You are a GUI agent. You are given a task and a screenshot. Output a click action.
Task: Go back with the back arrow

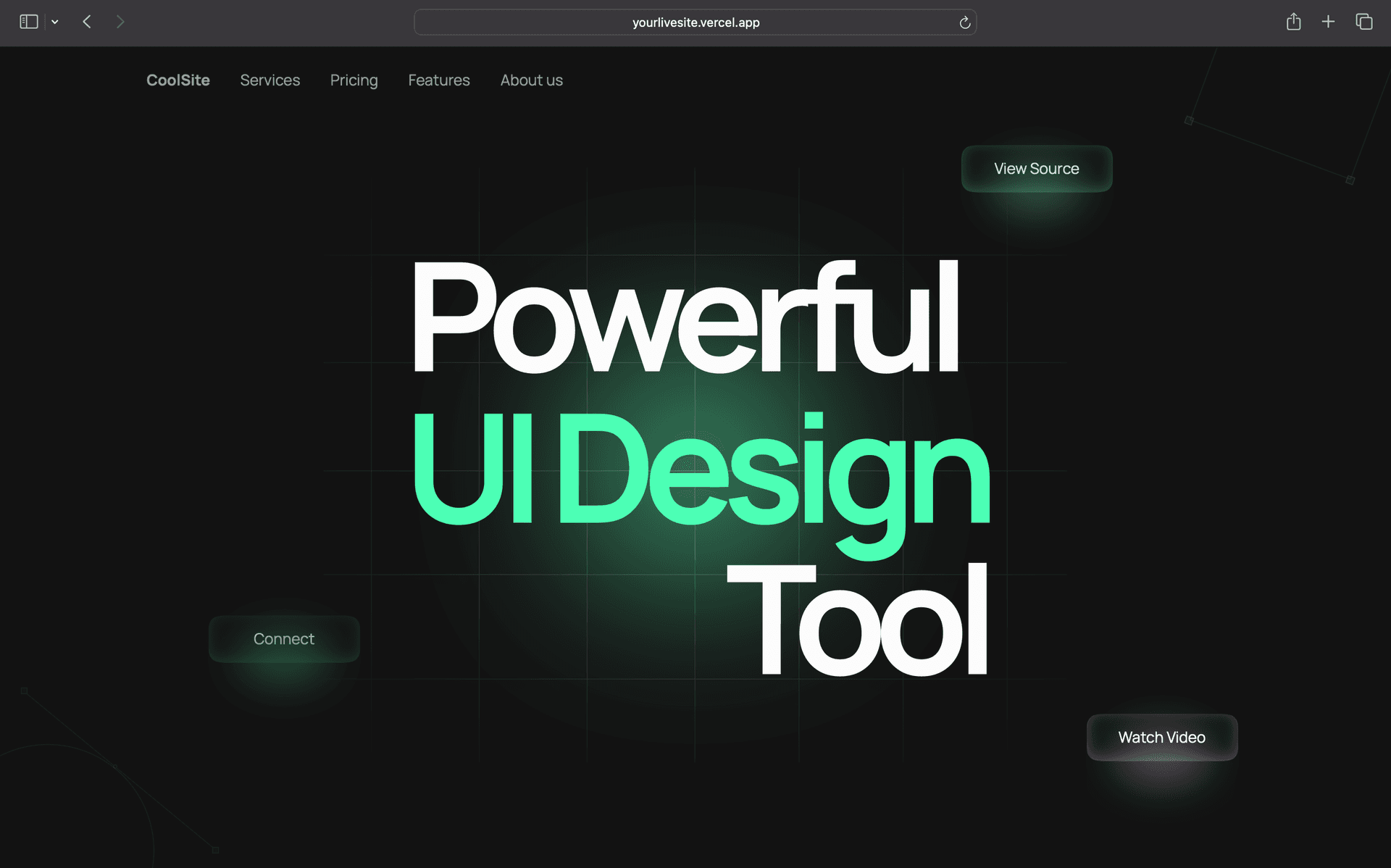87,22
